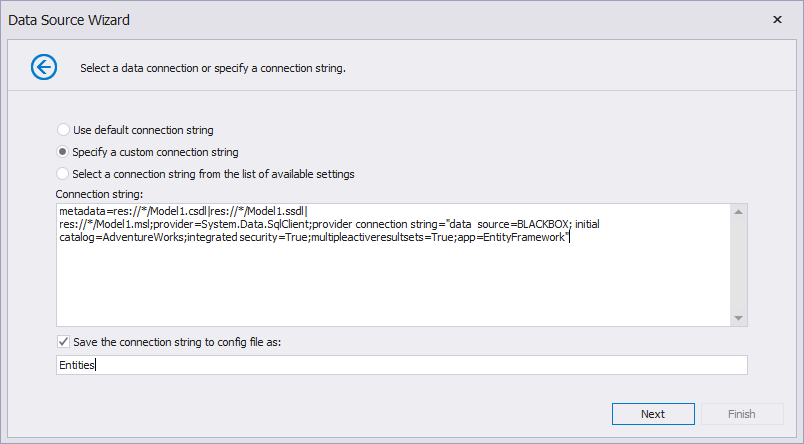The height and width of the screenshot is (444, 804).
Task: Click the wizard instruction header text
Action: (213, 69)
